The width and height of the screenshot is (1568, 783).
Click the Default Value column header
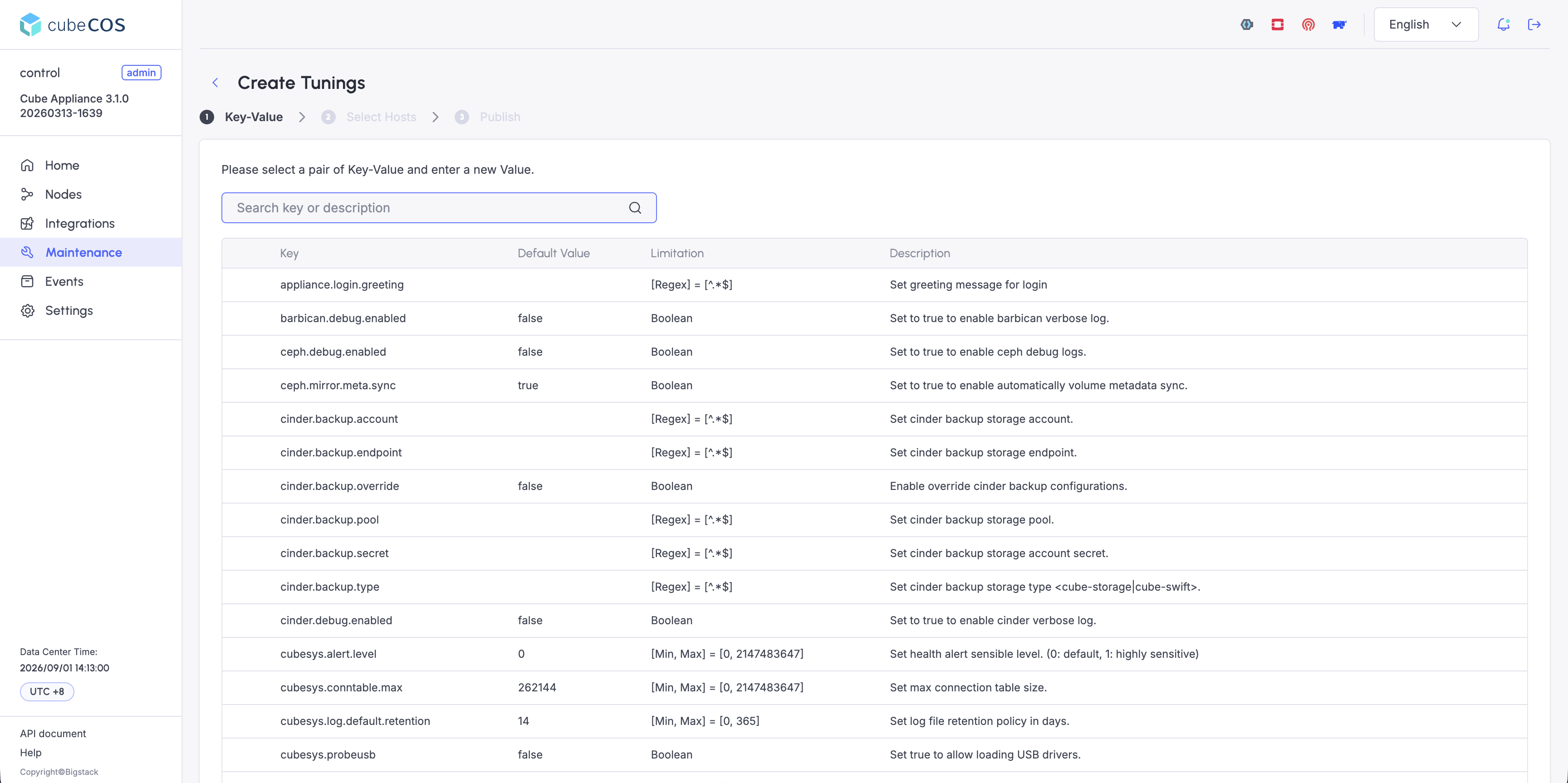tap(554, 253)
